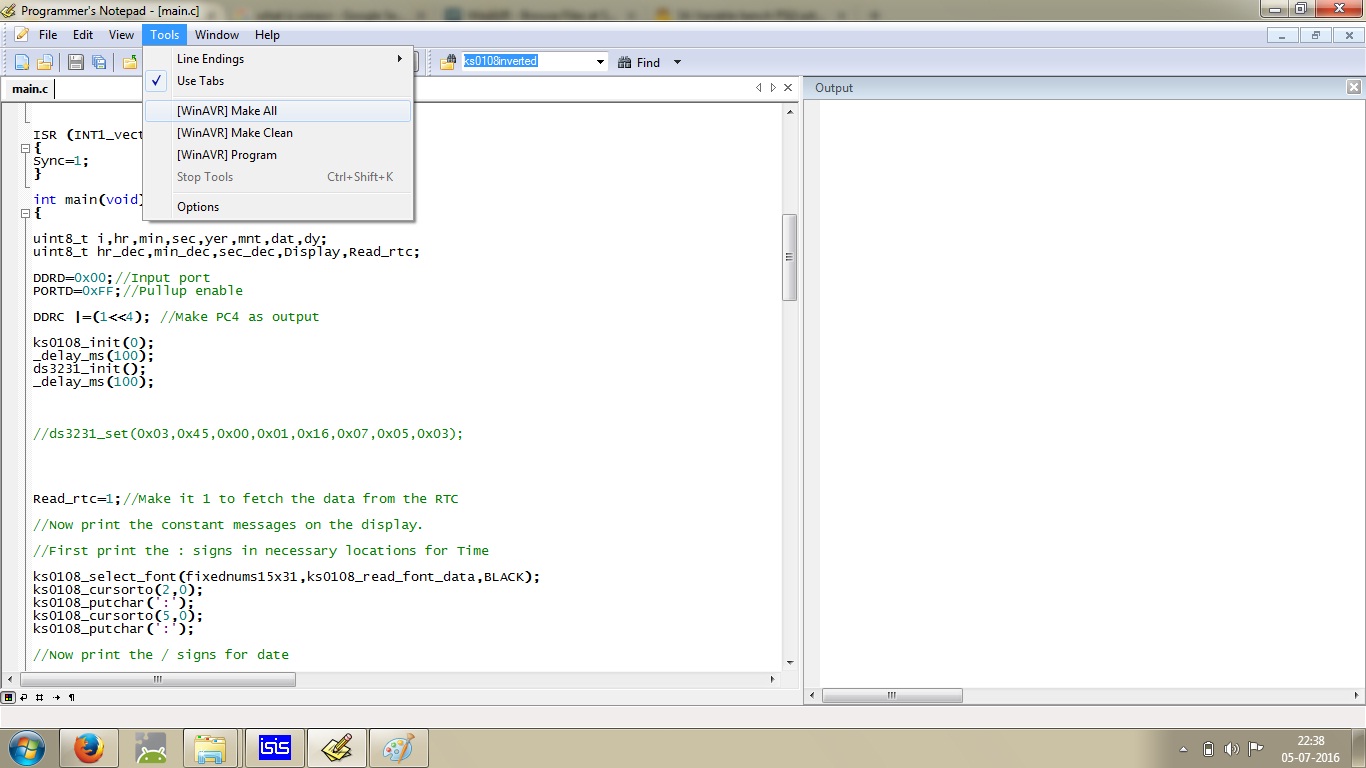Open the View menu
Screen dimensions: 1366x768
121,35
